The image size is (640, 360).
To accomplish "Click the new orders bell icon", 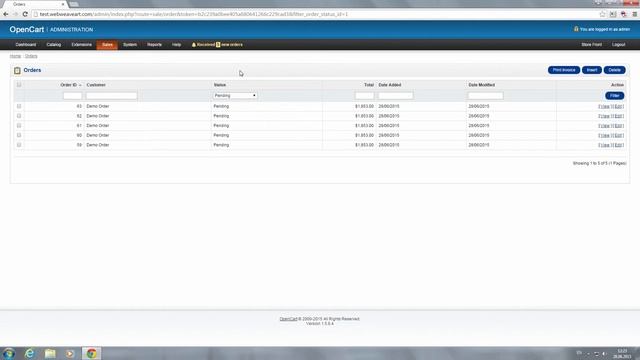I will click(194, 44).
